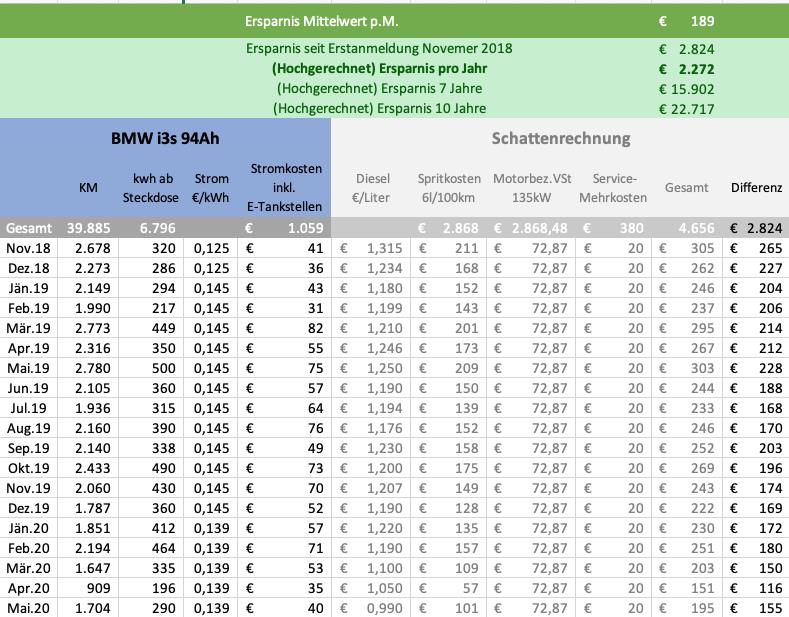Click the 'Jun.19' row label
The height and width of the screenshot is (617, 789).
pos(28,388)
